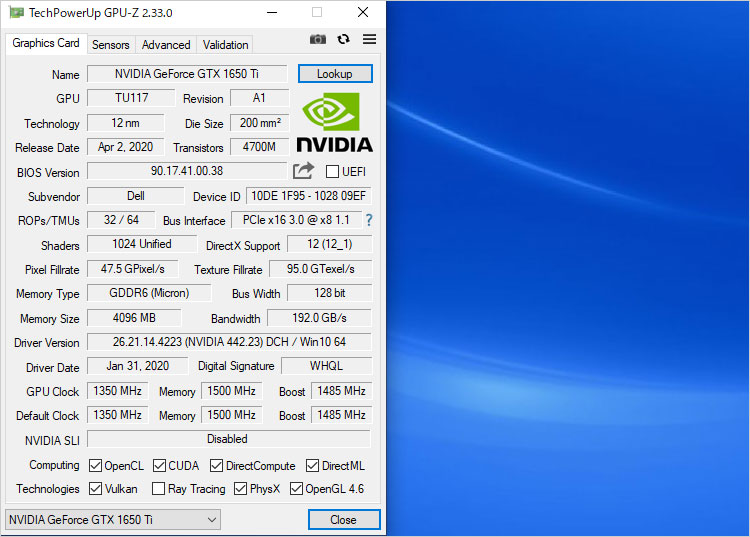750x537 pixels.
Task: Toggle the PhysX checkbox
Action: (x=240, y=488)
